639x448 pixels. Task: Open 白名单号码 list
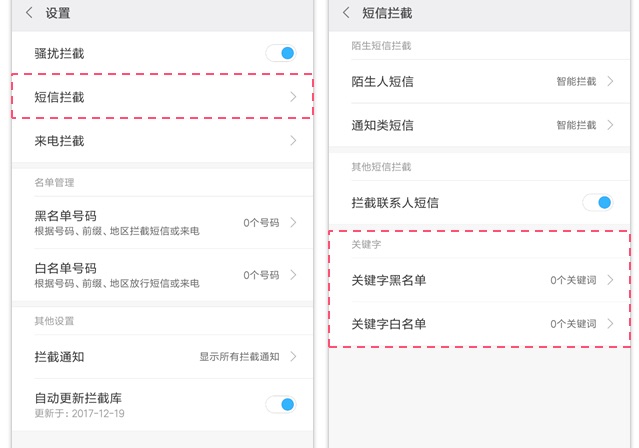point(163,275)
